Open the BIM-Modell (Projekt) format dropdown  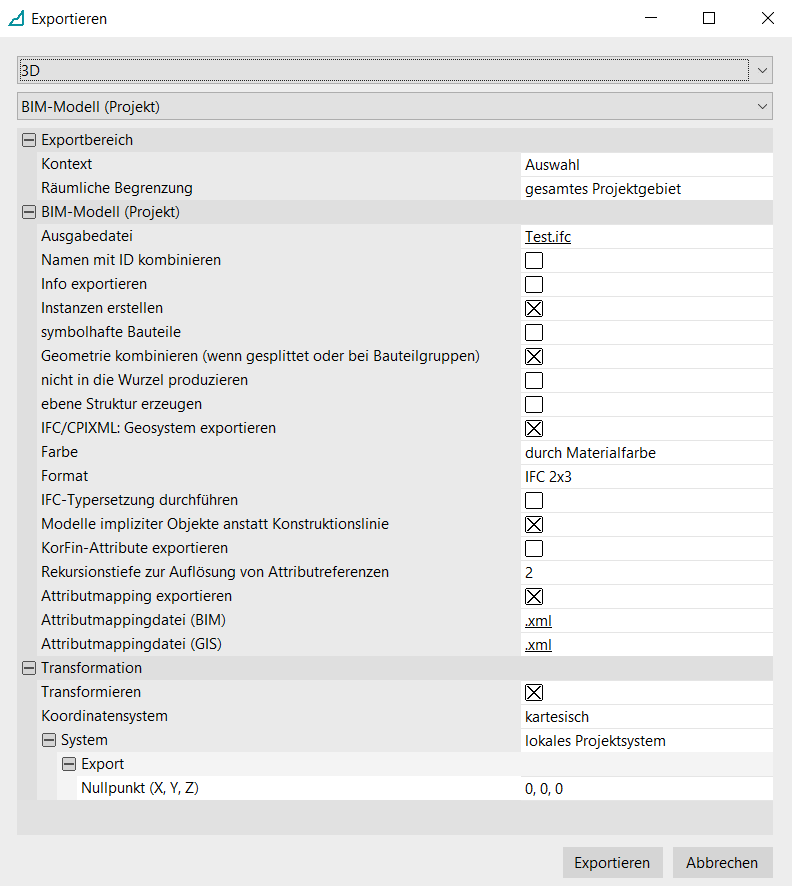coord(762,106)
